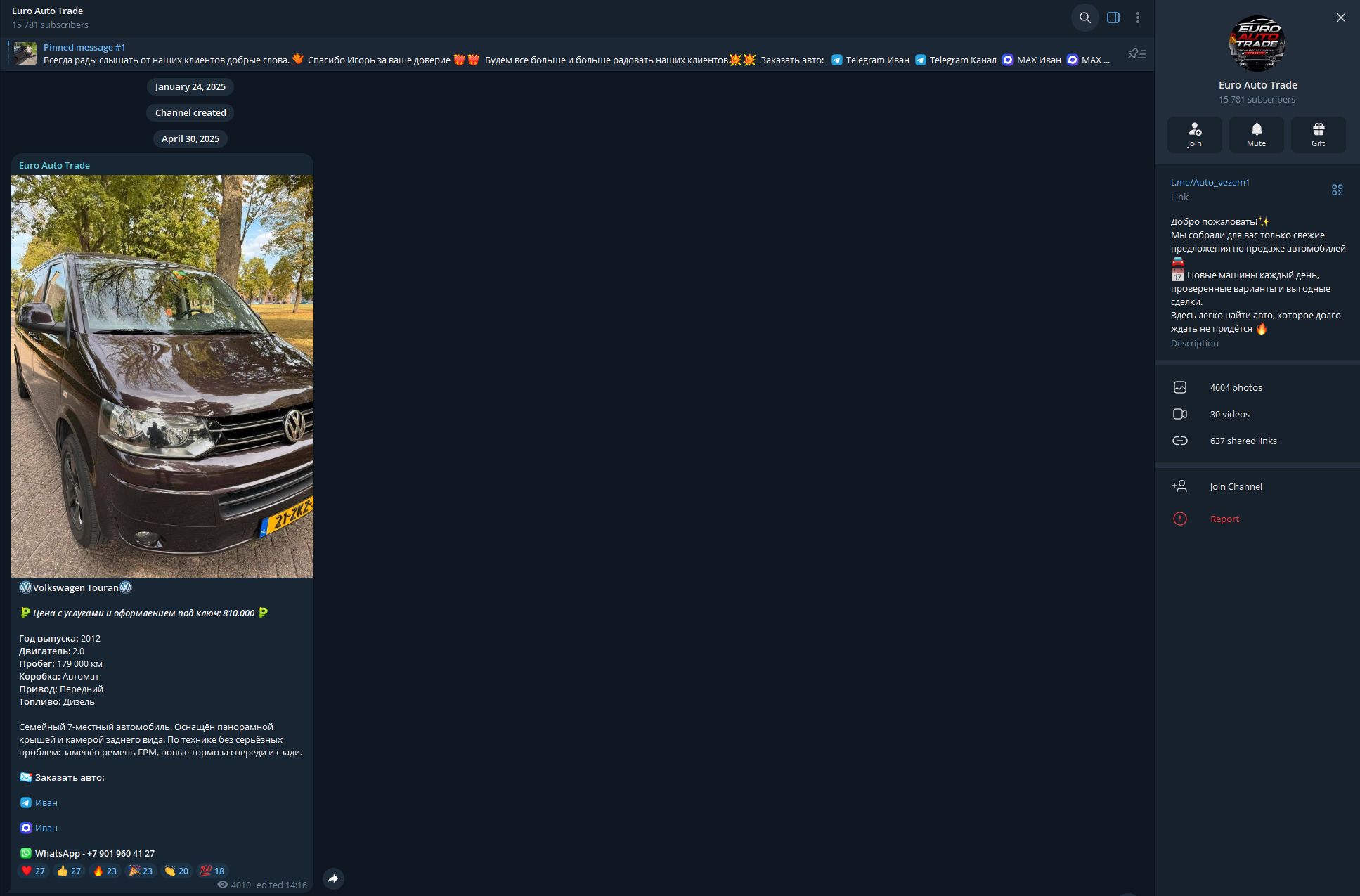The image size is (1360, 896).
Task: Click the 4010 views eye icon
Action: [x=223, y=885]
